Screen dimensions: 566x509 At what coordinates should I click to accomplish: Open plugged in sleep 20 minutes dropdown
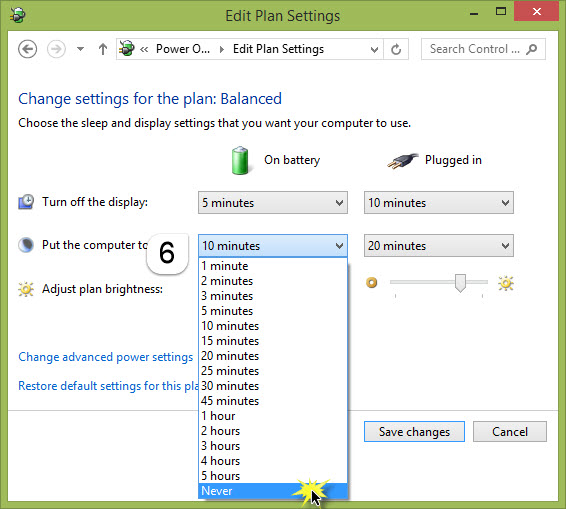click(439, 246)
